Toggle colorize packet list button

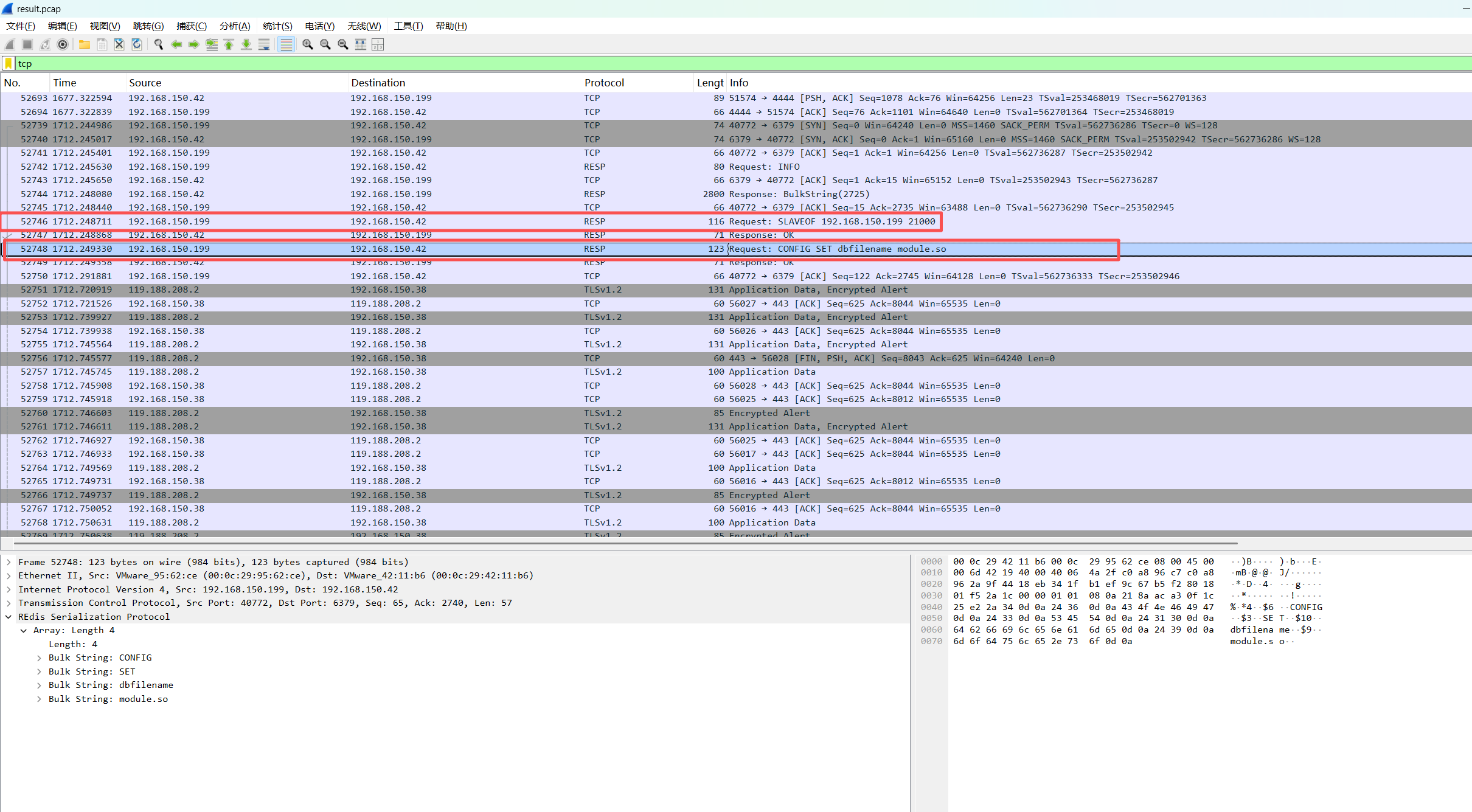286,44
